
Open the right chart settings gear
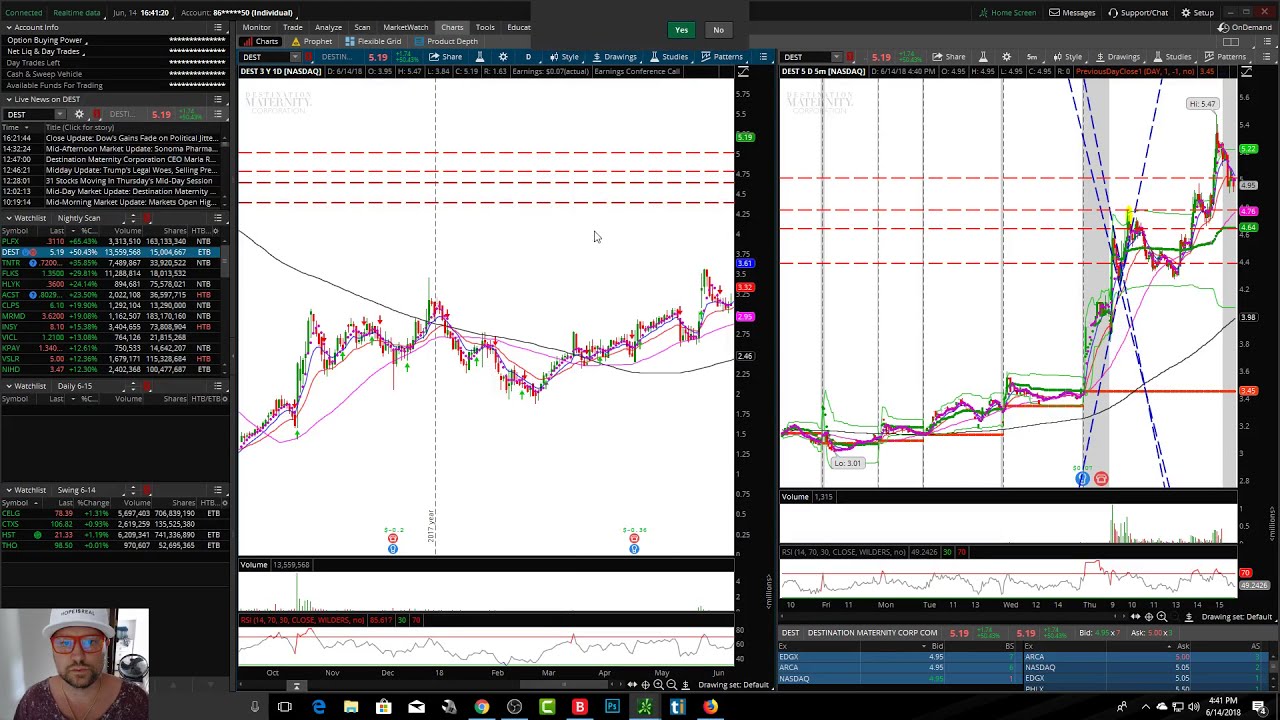pos(1006,57)
